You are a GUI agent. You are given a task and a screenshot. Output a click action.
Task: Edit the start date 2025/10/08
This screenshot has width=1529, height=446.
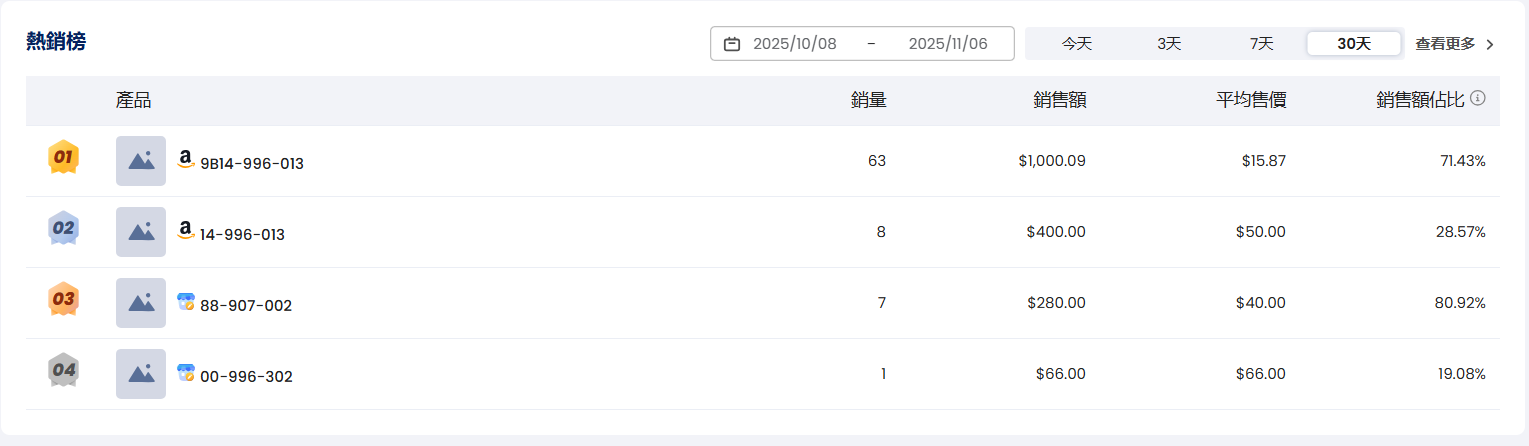tap(795, 44)
